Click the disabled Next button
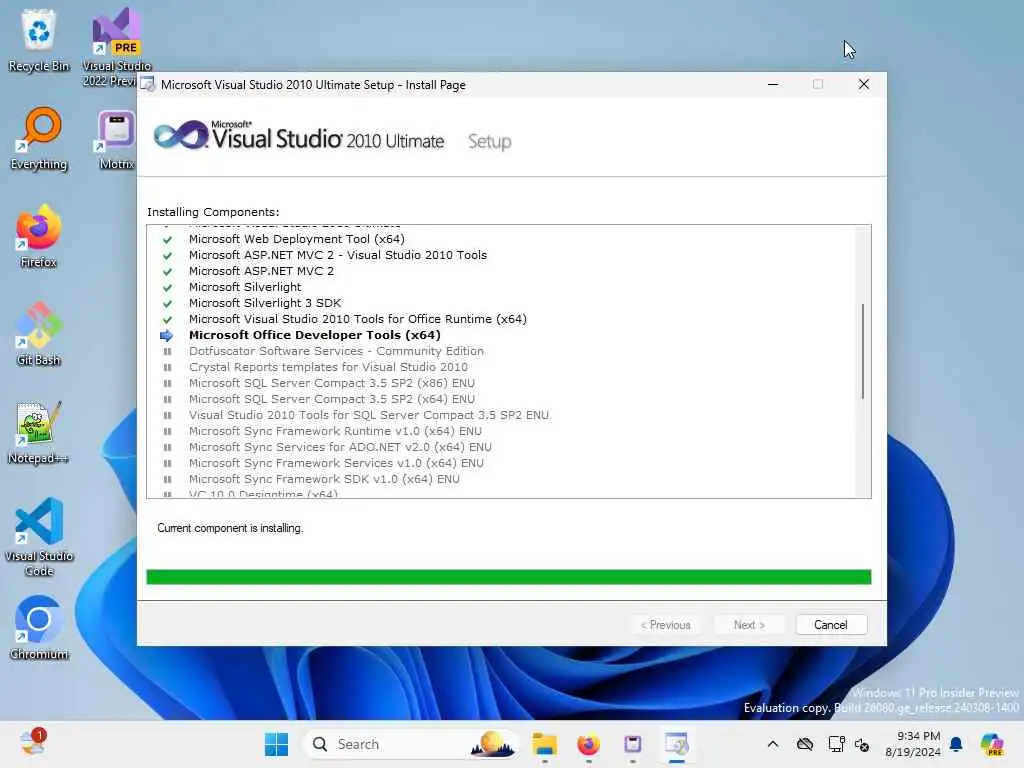The height and width of the screenshot is (768, 1024). point(749,625)
